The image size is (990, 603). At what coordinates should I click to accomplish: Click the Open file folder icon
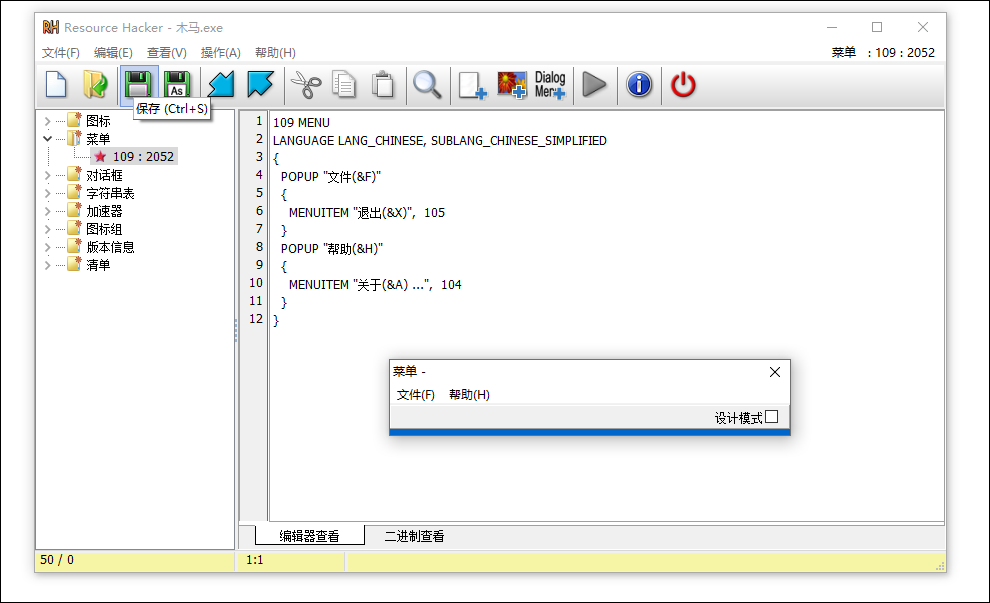tap(95, 85)
